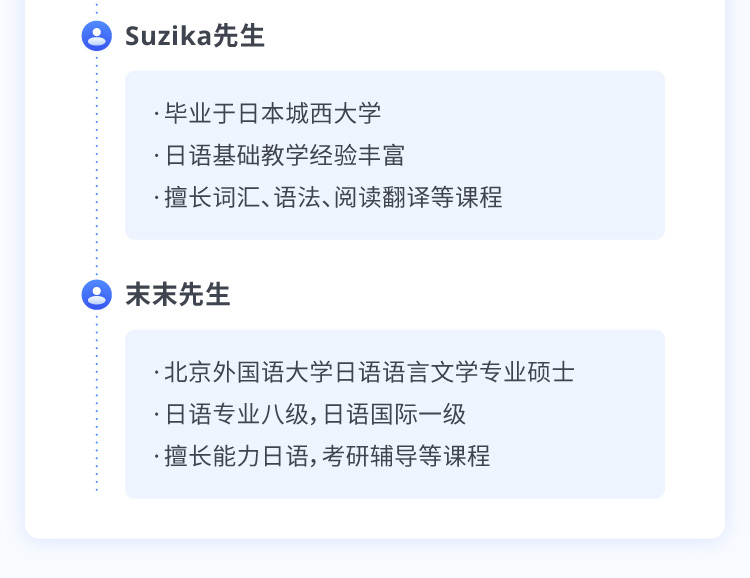The image size is (750, 578).
Task: Click the dotted timeline above Suzika's avatar
Action: [97, 10]
